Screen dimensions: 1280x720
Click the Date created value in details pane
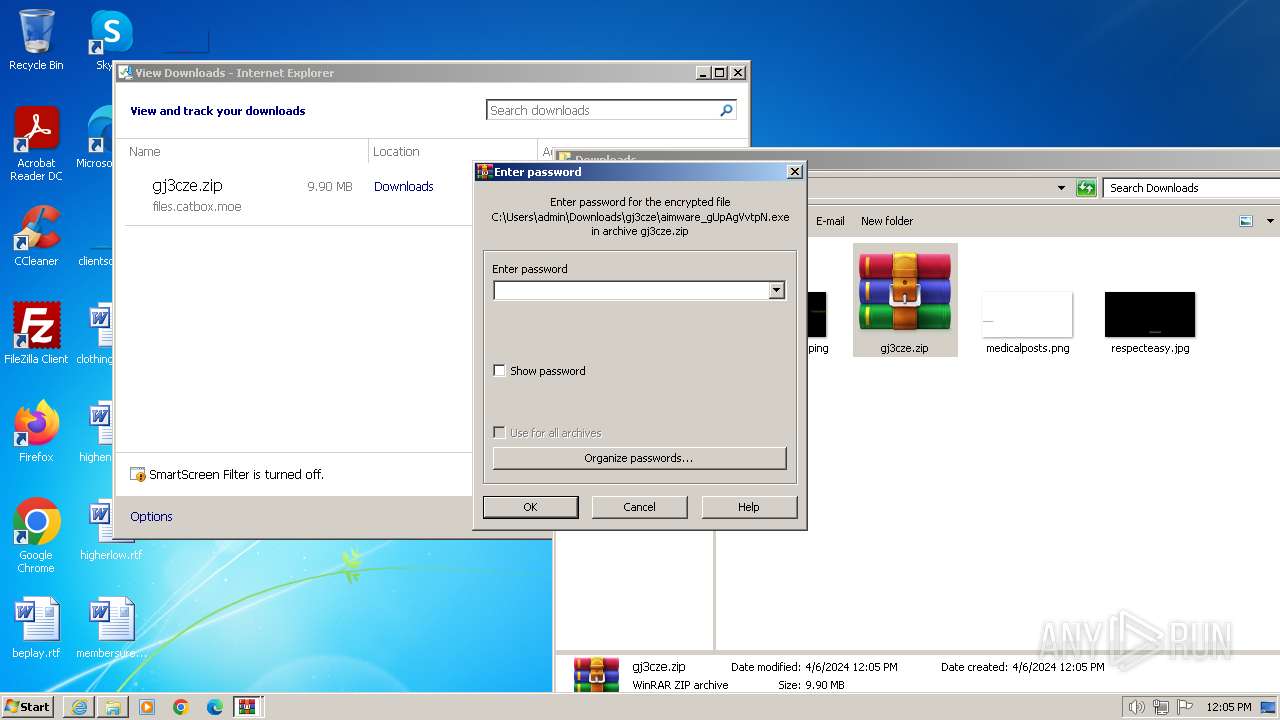coord(1058,667)
